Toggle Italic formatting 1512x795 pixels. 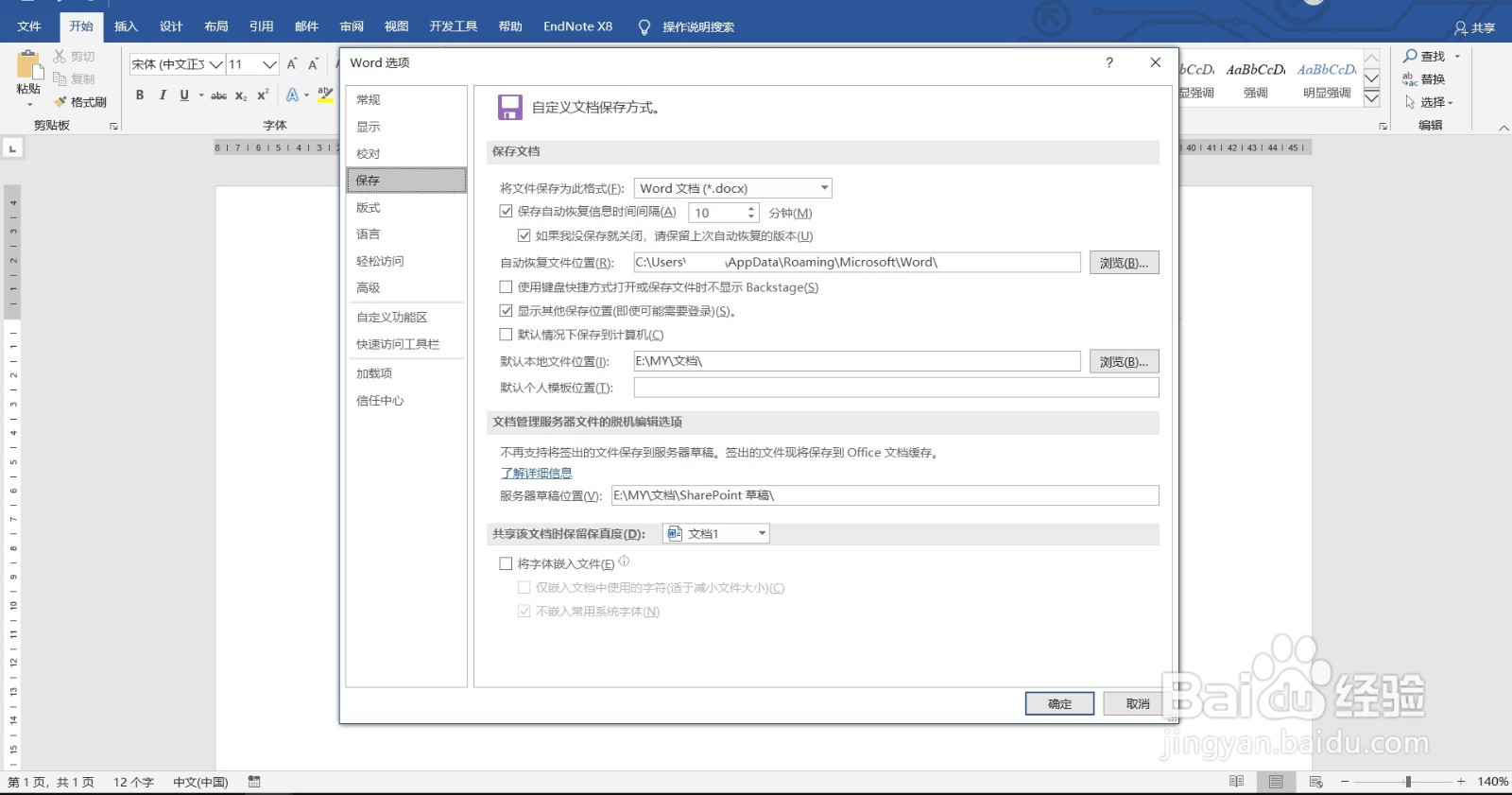pyautogui.click(x=163, y=95)
